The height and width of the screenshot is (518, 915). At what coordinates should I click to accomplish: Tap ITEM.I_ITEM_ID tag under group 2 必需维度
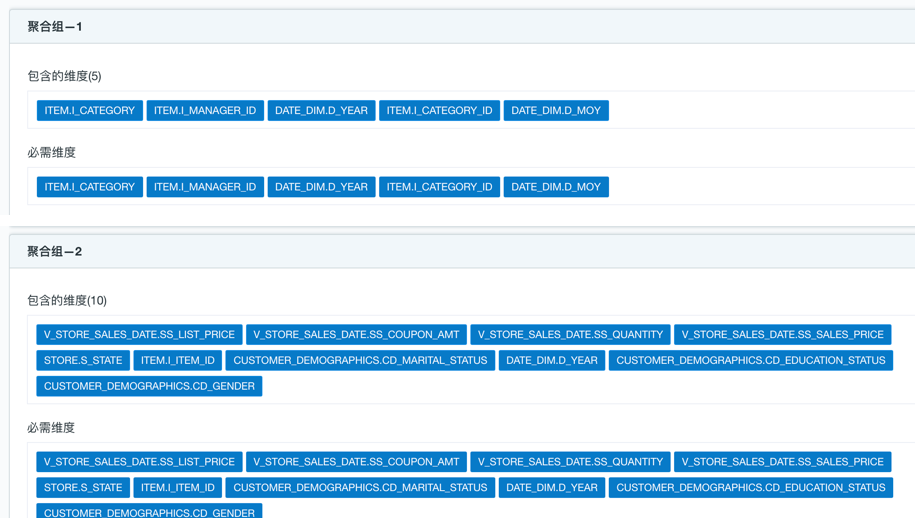coord(178,487)
